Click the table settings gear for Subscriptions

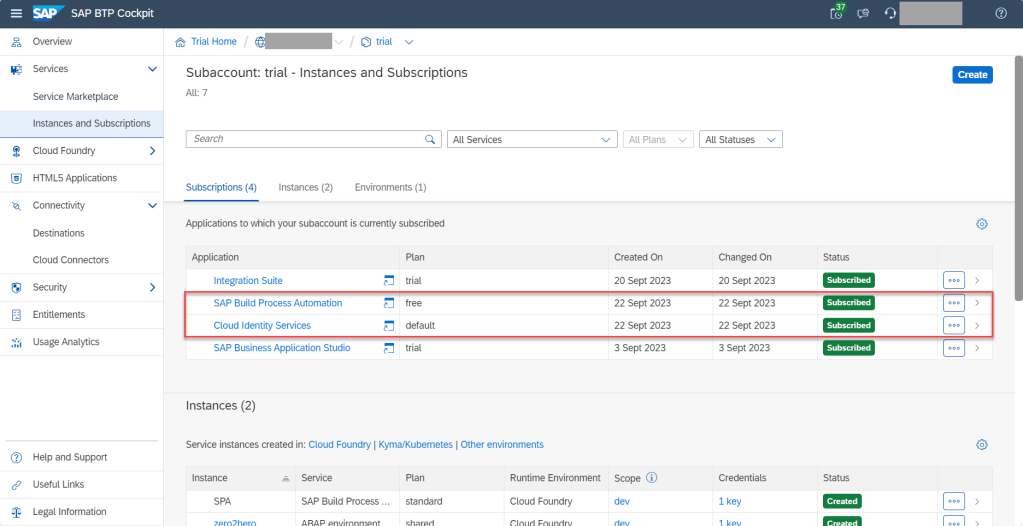(x=981, y=224)
